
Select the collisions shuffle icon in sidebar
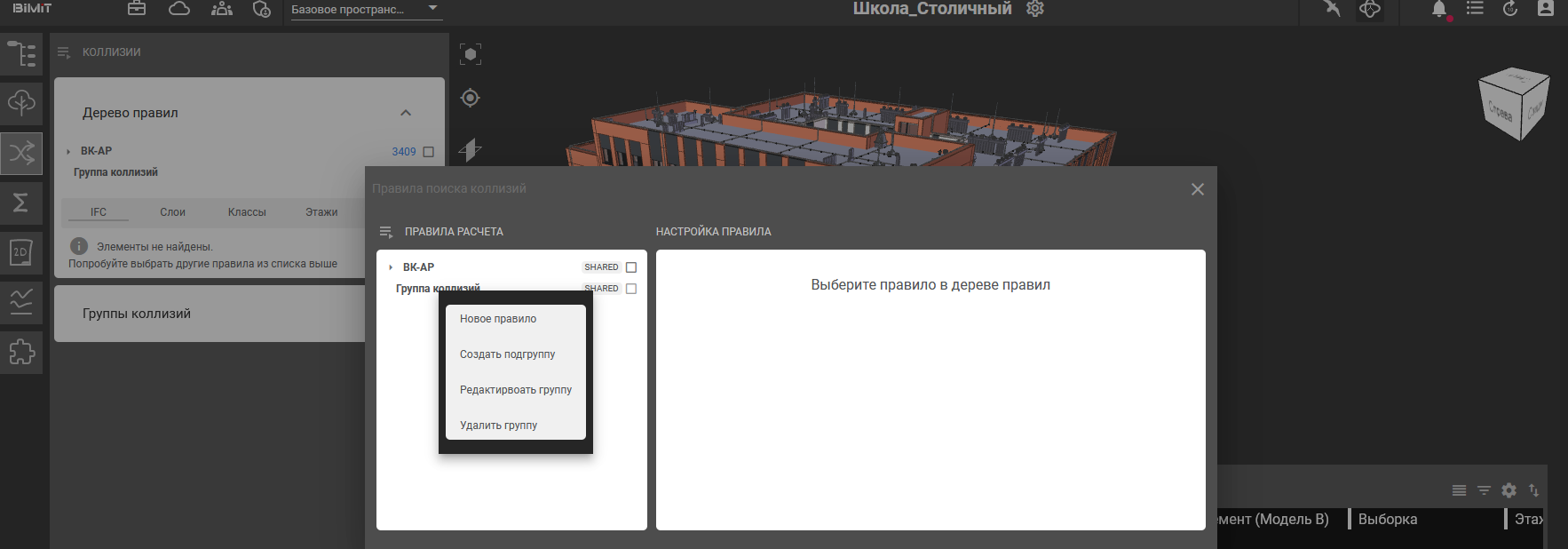pos(21,154)
